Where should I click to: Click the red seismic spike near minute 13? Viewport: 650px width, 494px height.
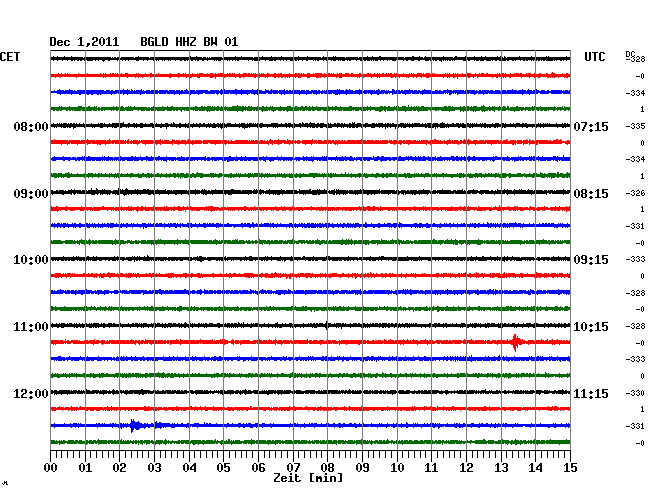(x=515, y=342)
